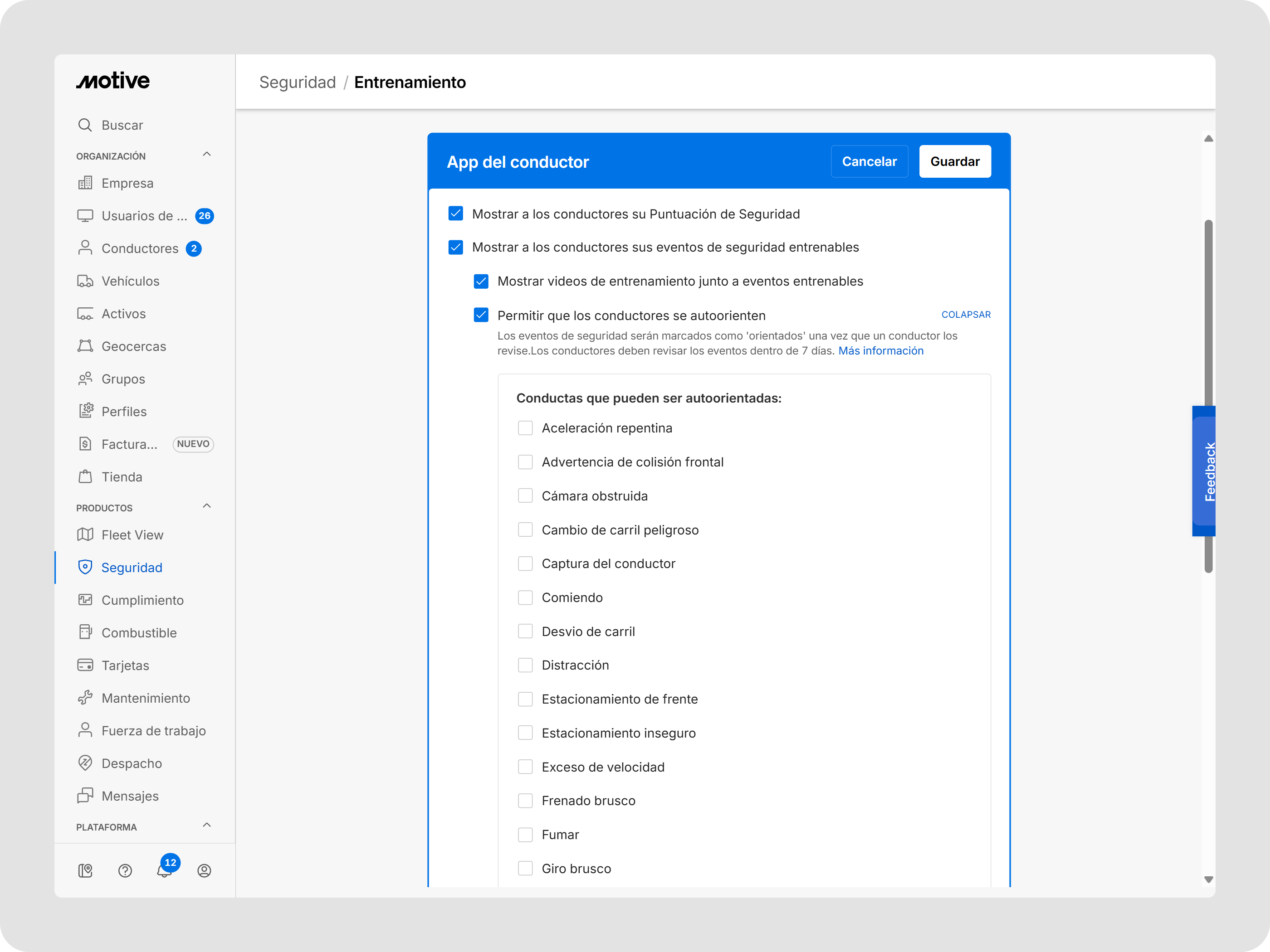The image size is (1270, 952).
Task: Enable Aceleración repentina checkbox
Action: tap(525, 428)
